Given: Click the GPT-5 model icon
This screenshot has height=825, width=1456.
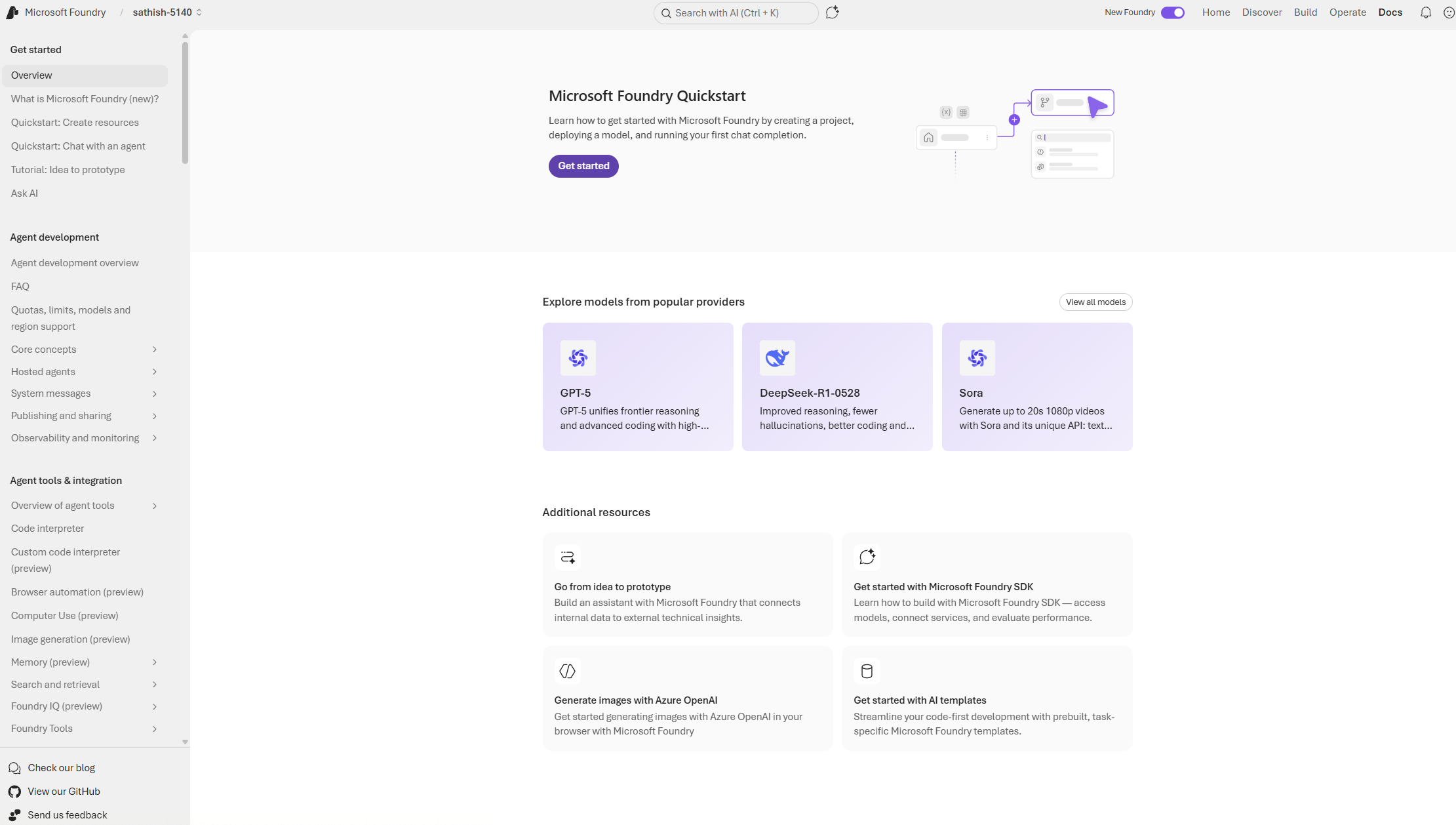Looking at the screenshot, I should pyautogui.click(x=578, y=357).
